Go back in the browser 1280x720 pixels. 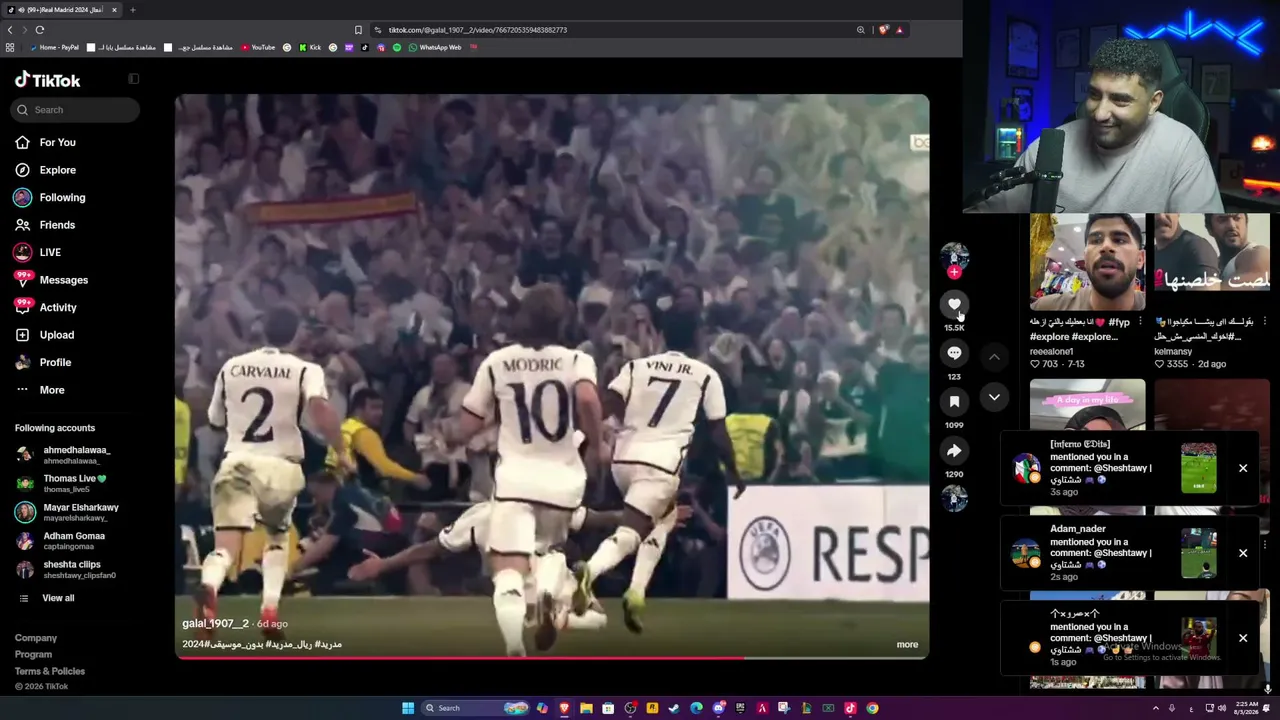point(10,30)
